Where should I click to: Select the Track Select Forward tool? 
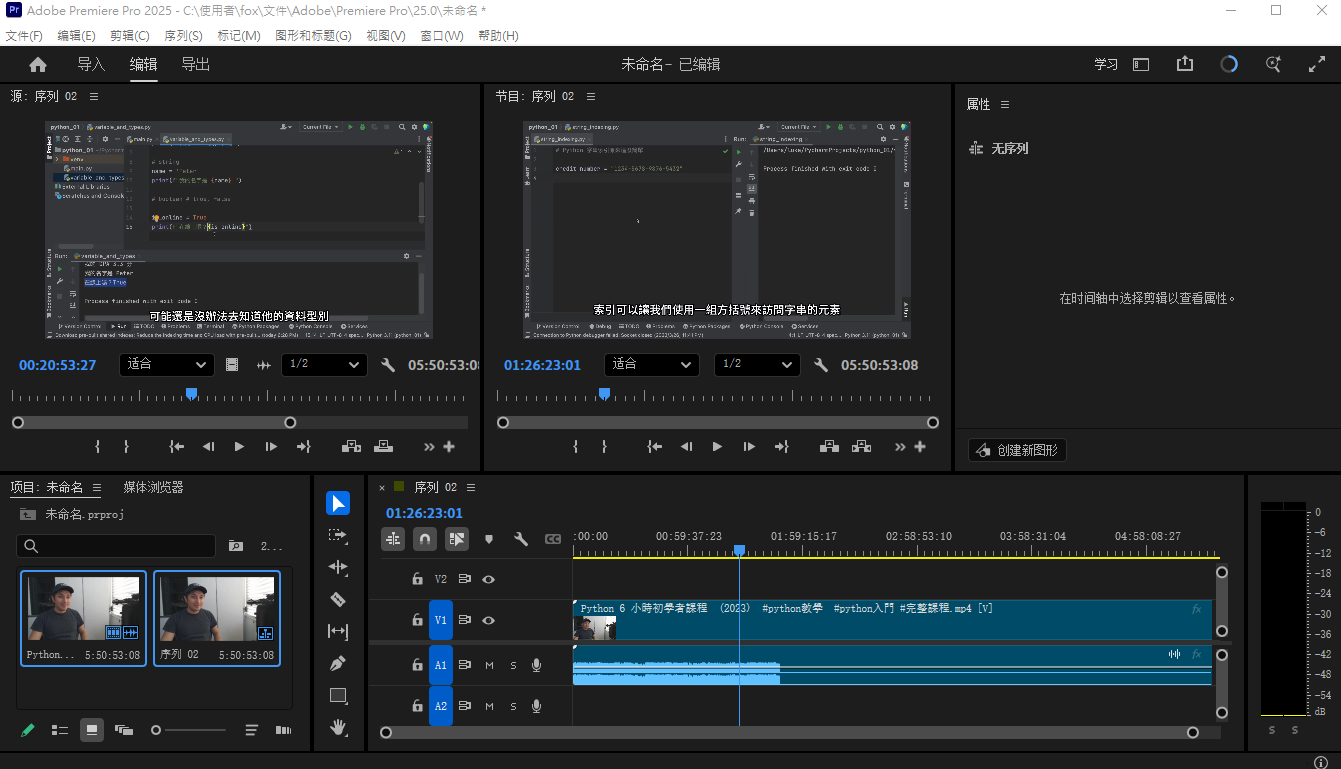[x=338, y=535]
